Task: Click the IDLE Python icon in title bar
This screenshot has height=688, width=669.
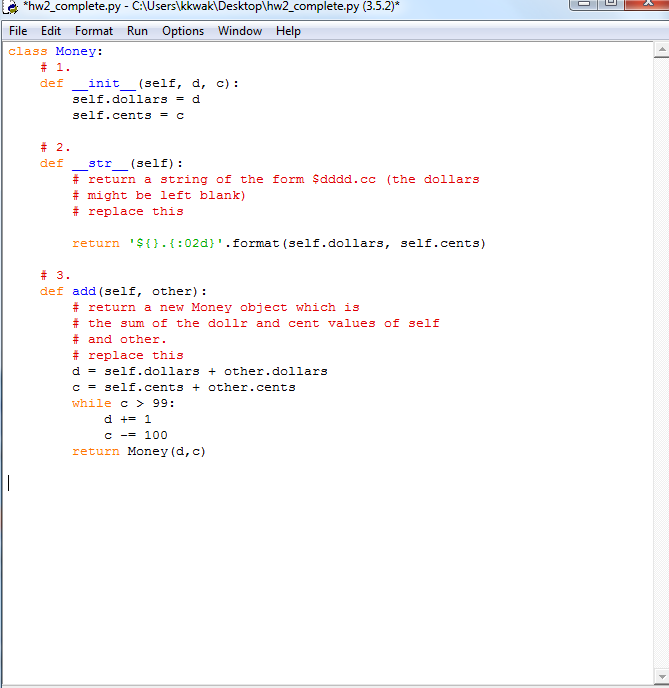Action: [x=11, y=7]
